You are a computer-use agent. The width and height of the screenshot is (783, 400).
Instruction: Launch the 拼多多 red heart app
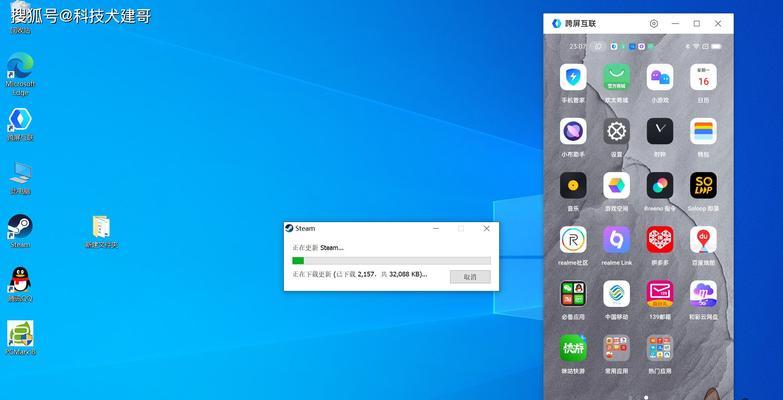[660, 240]
